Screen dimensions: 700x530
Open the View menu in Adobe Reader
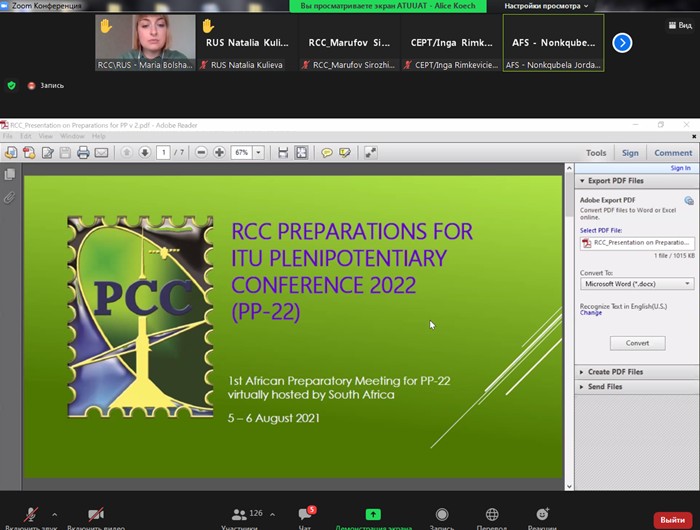[46, 136]
